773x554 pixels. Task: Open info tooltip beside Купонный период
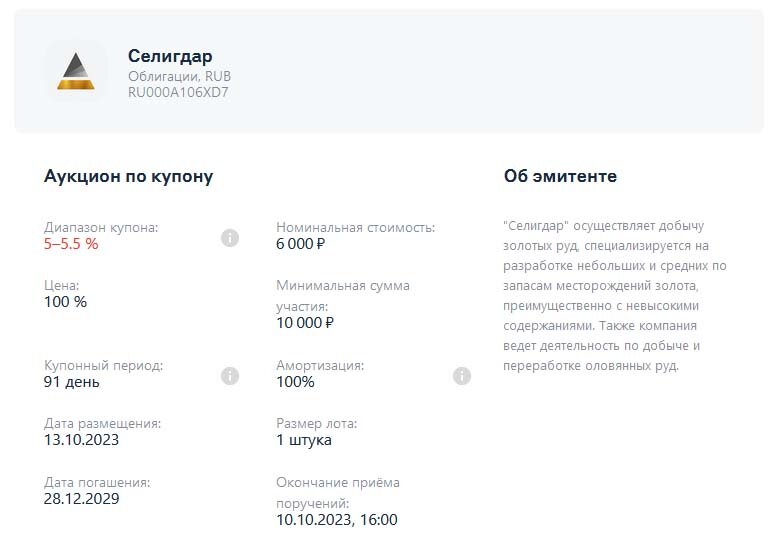(230, 376)
